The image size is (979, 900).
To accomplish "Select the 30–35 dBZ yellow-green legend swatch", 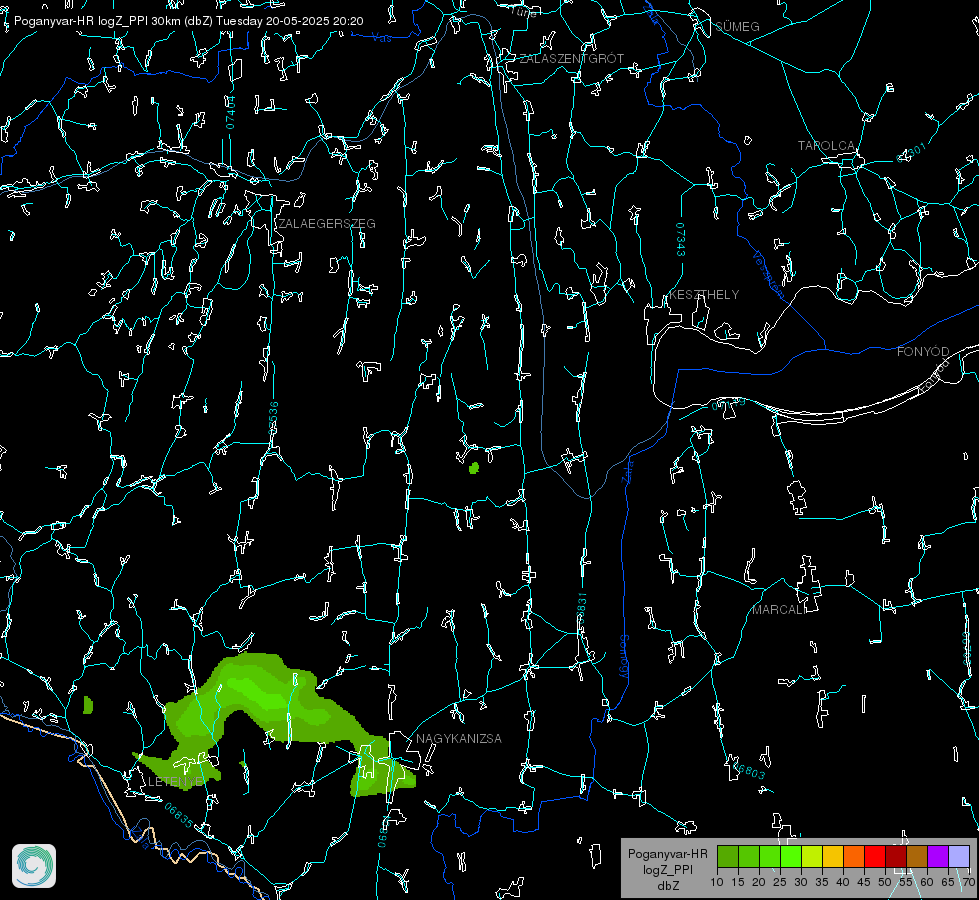I will pos(812,856).
